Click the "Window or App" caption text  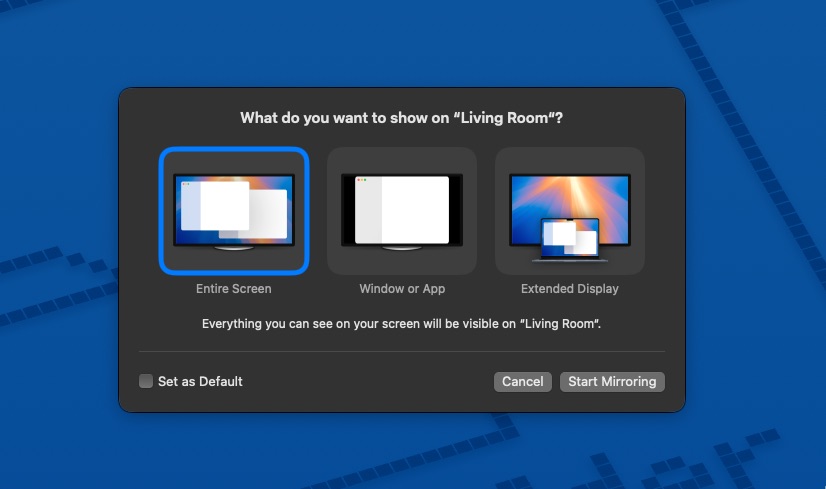click(x=402, y=289)
